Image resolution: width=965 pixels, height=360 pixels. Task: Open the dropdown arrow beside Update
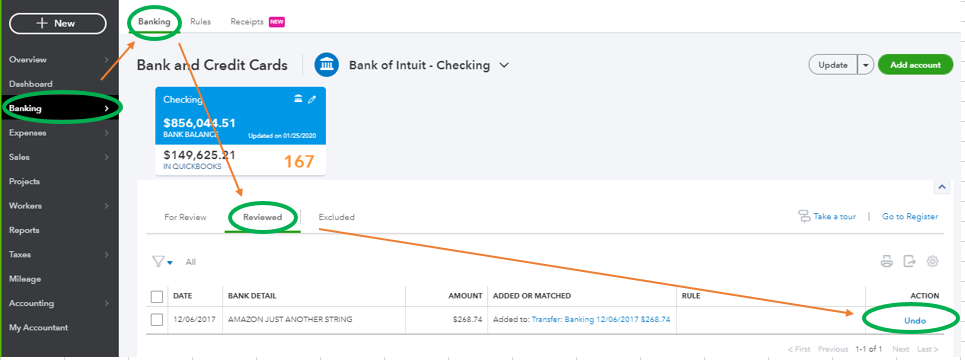(866, 65)
